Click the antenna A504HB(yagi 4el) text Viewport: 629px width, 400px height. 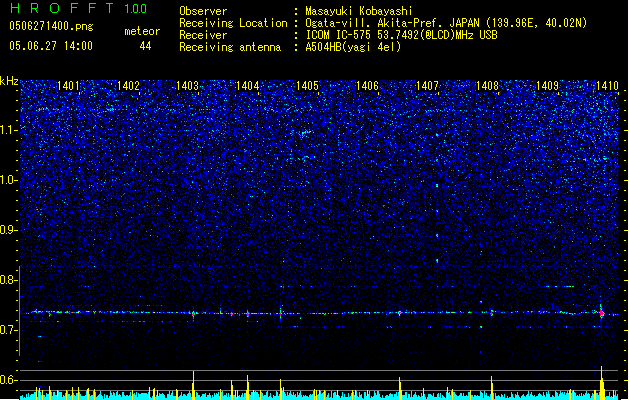353,47
